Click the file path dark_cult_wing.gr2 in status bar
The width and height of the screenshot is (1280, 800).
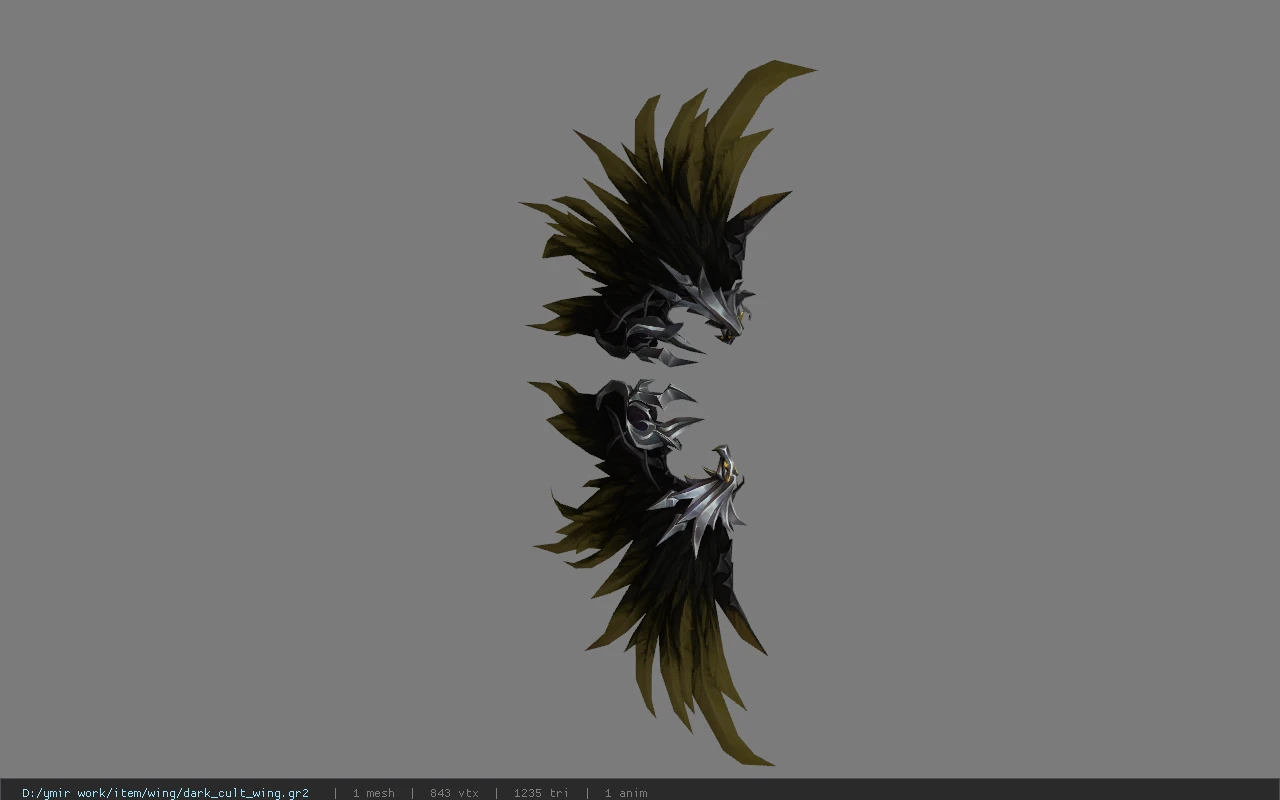click(x=165, y=793)
